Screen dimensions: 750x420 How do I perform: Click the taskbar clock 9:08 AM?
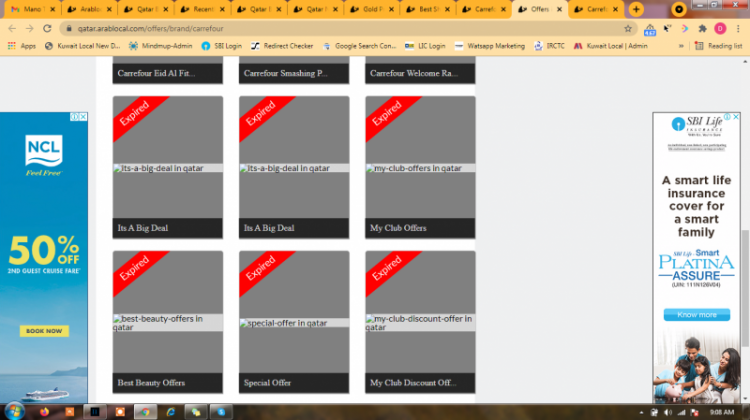(x=721, y=412)
